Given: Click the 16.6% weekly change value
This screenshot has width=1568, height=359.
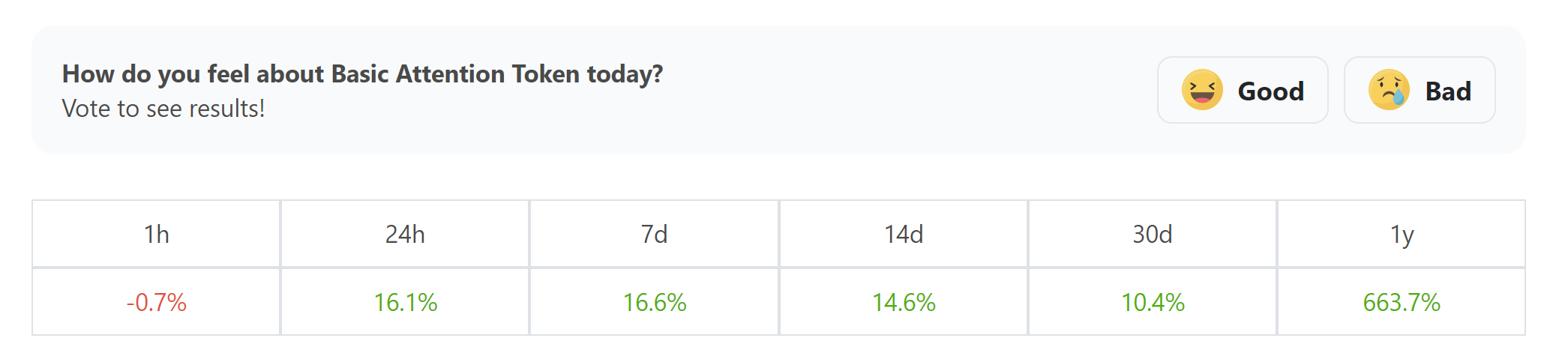Looking at the screenshot, I should click(x=654, y=302).
